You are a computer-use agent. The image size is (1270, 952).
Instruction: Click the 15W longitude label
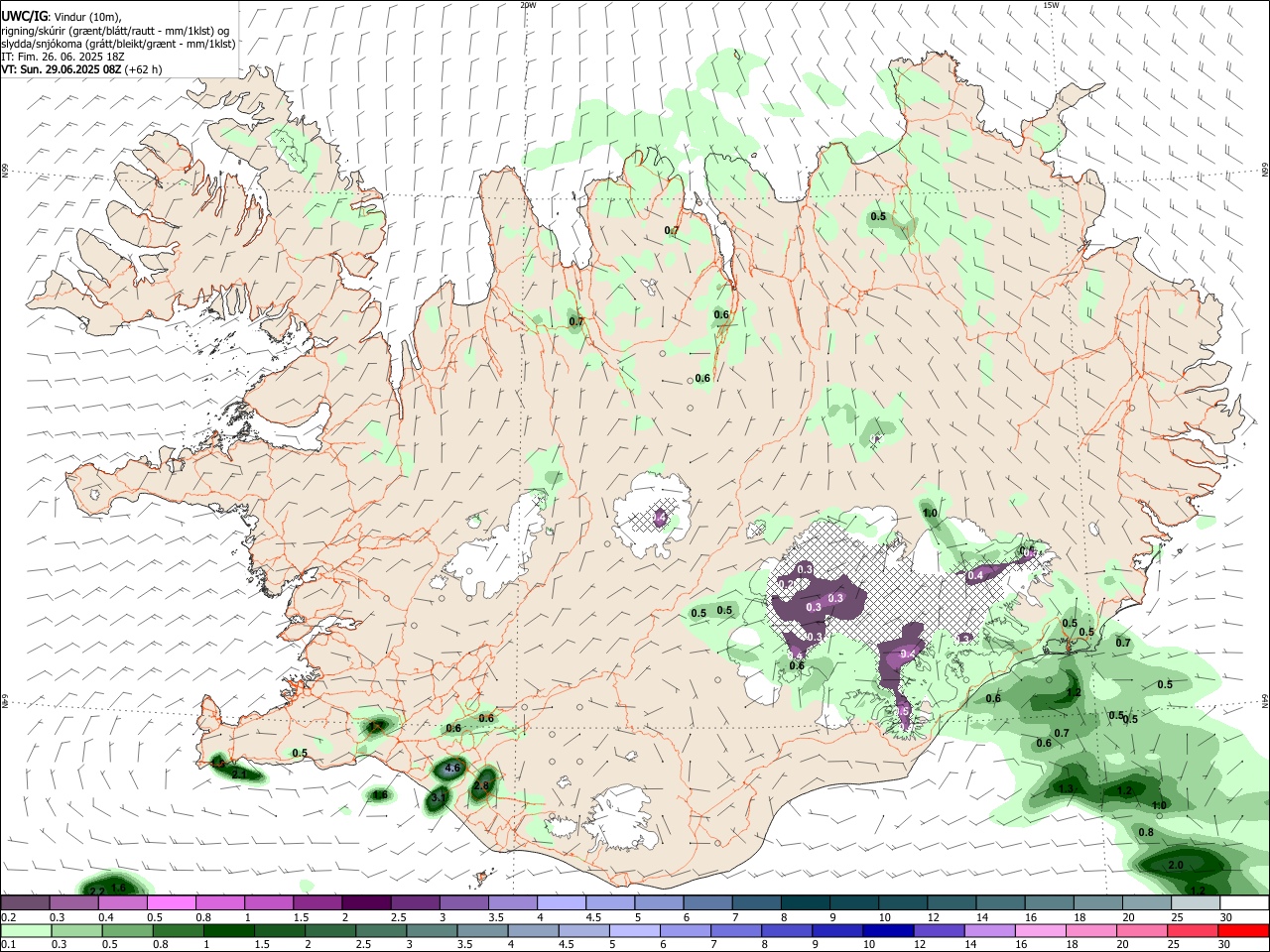pyautogui.click(x=1051, y=5)
